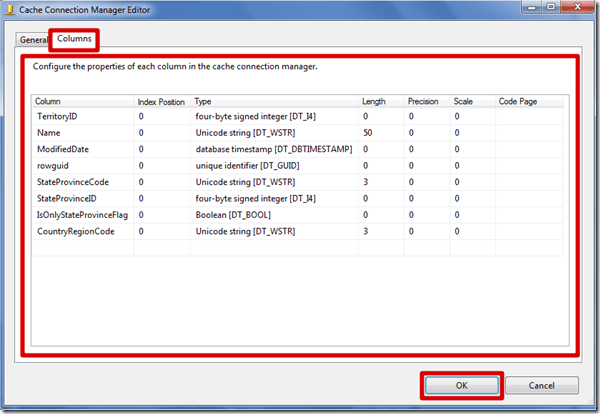
Task: Click the Boolean [DT_BOOL] type cell
Action: [x=233, y=215]
